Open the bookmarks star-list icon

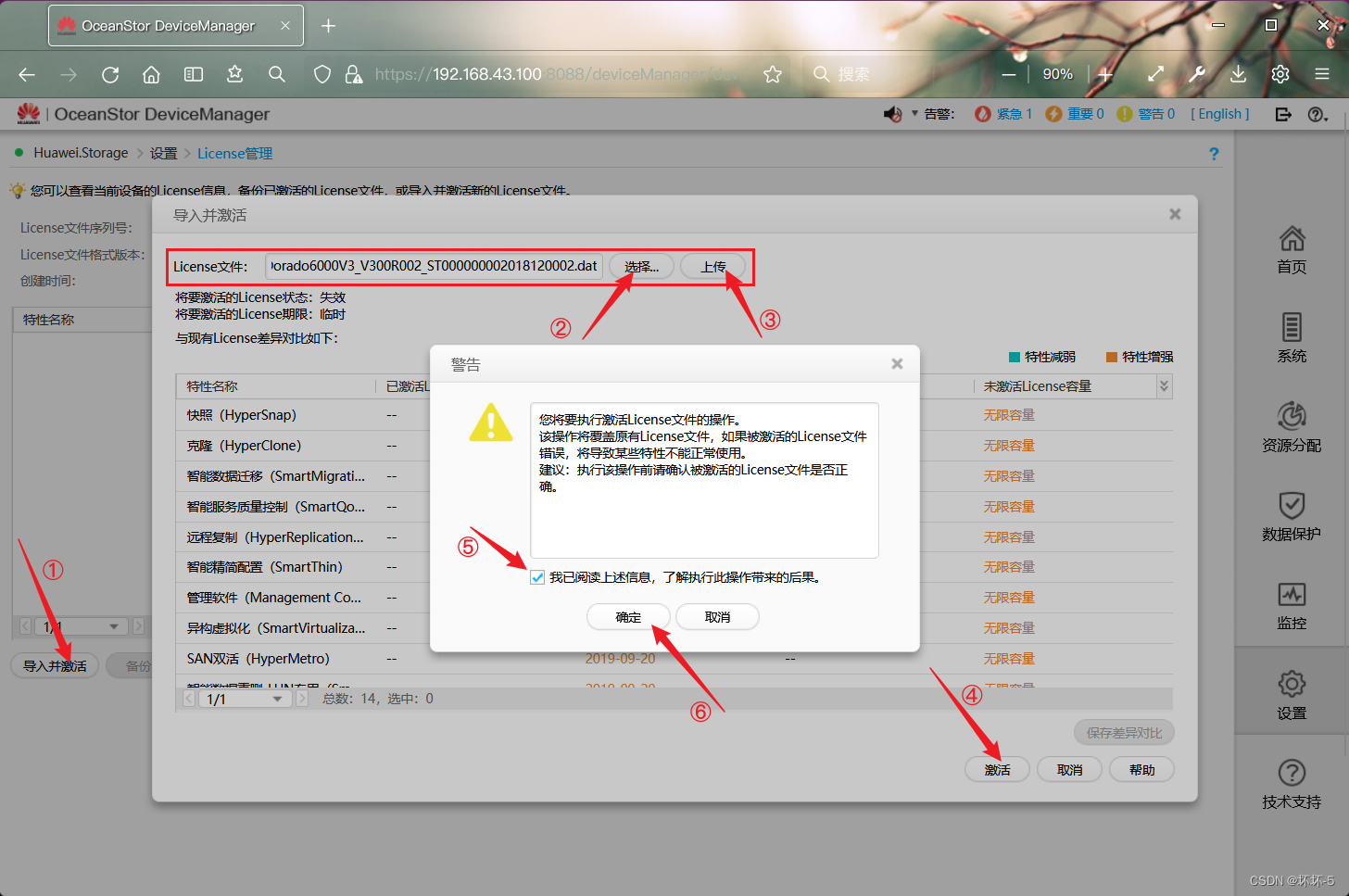pyautogui.click(x=234, y=74)
